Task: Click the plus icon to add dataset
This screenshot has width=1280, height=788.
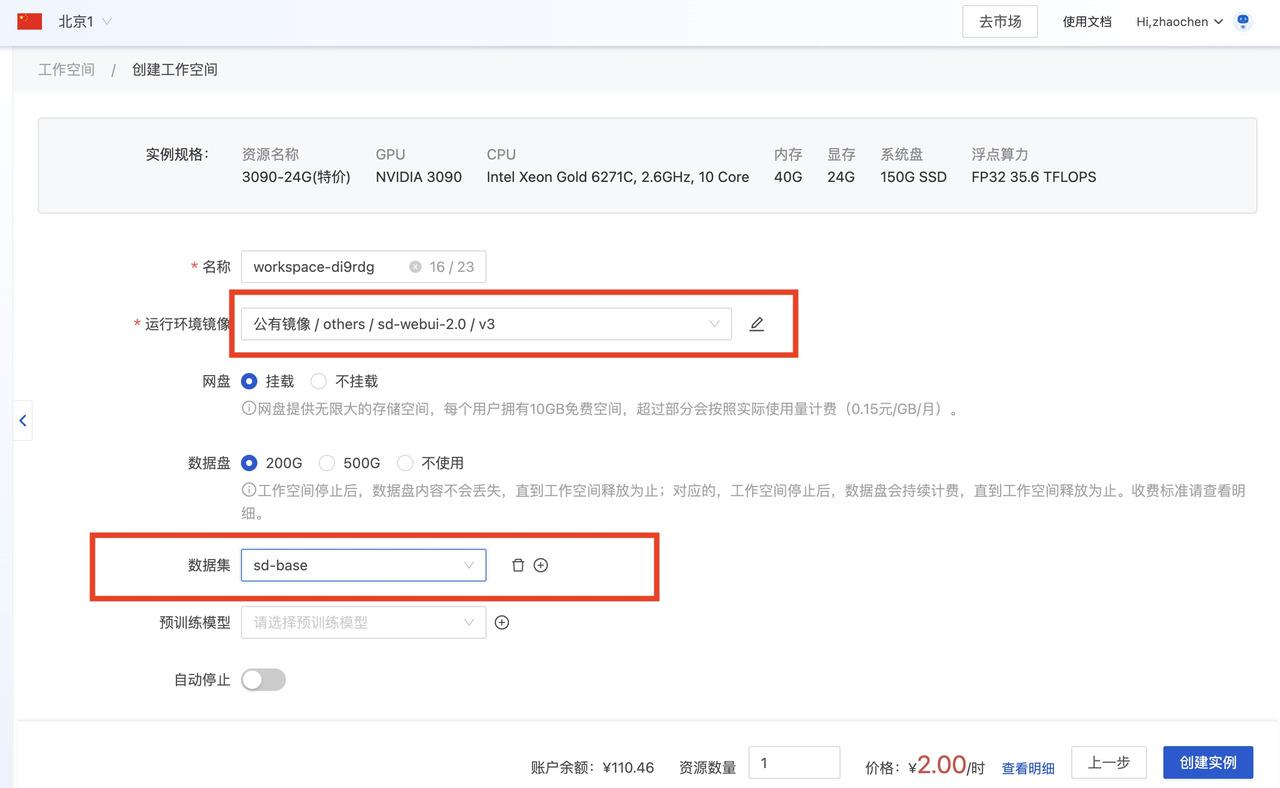Action: 541,565
